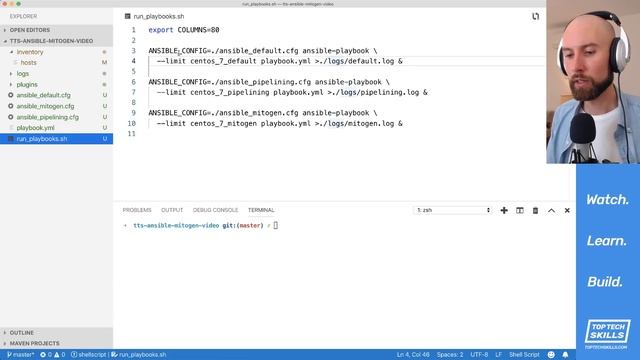Click line number 1 in gutter
This screenshot has height=360, width=640.
tap(133, 30)
